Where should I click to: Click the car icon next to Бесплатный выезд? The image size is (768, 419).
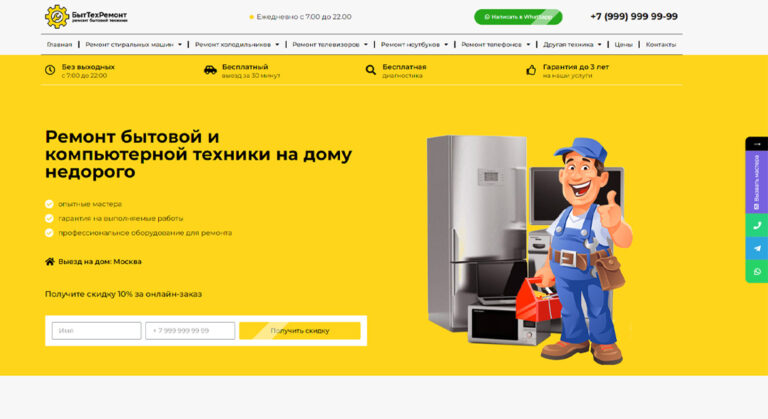point(210,70)
